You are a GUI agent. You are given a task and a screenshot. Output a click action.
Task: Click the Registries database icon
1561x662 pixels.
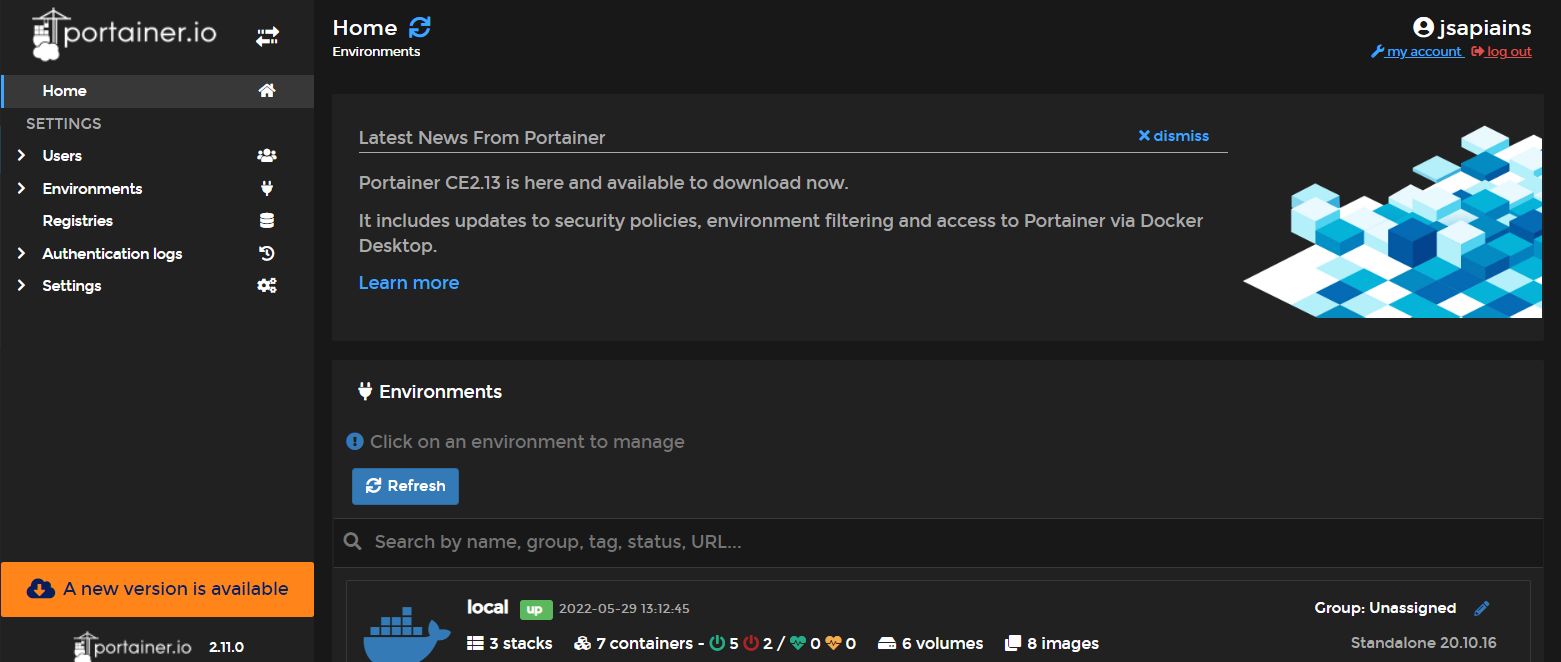click(x=266, y=221)
